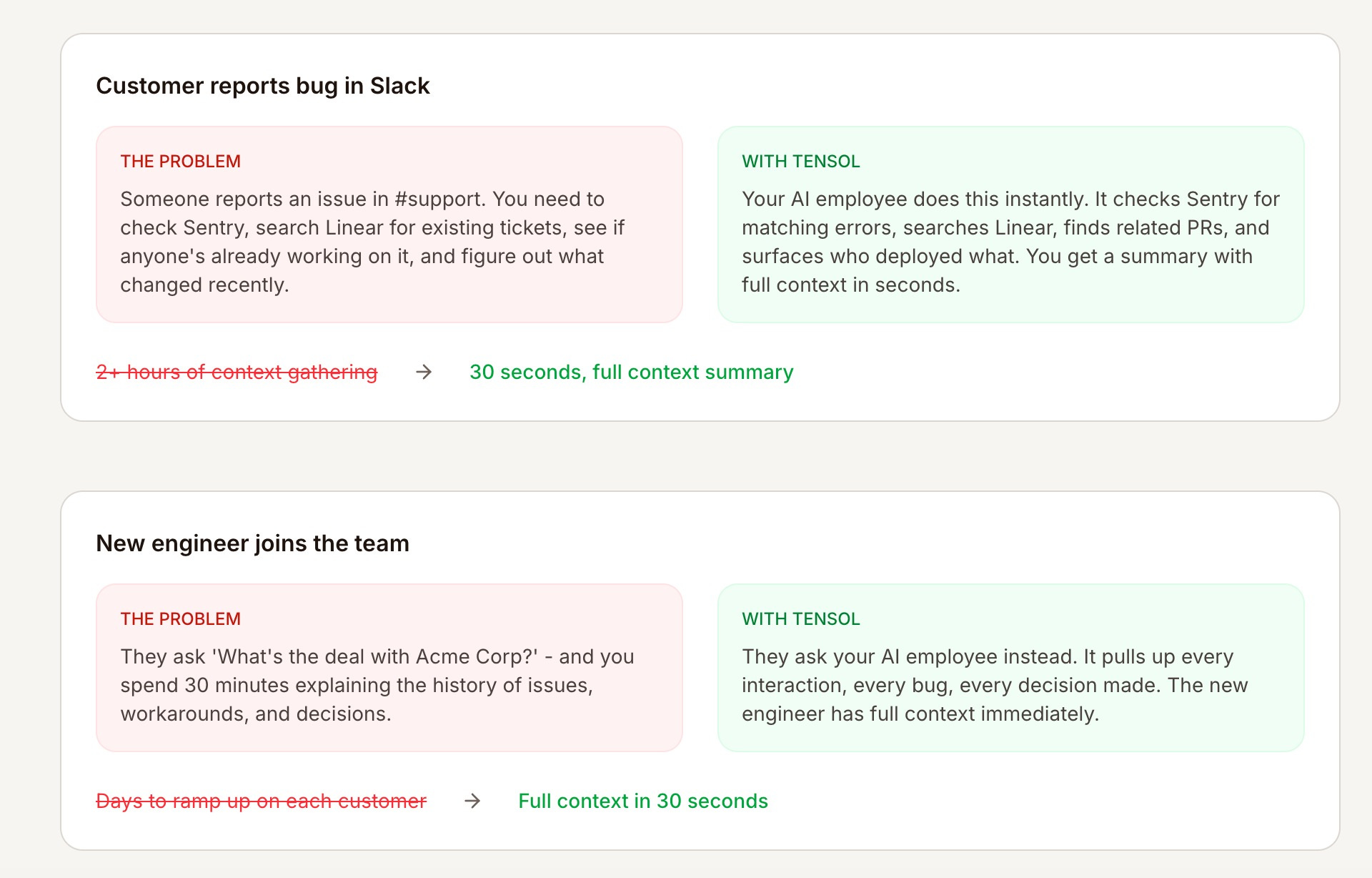Click arrow icon after 'Days to ramp up'

tap(472, 801)
